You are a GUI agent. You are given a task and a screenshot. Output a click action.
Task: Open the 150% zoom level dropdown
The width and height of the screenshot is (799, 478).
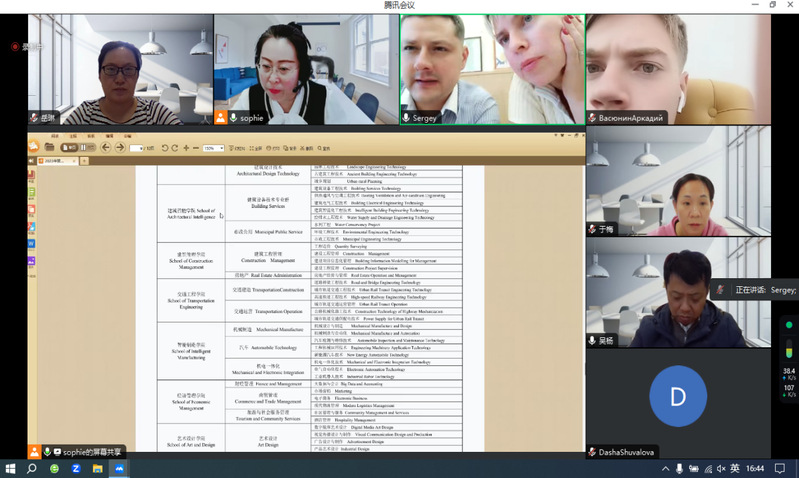(x=213, y=148)
